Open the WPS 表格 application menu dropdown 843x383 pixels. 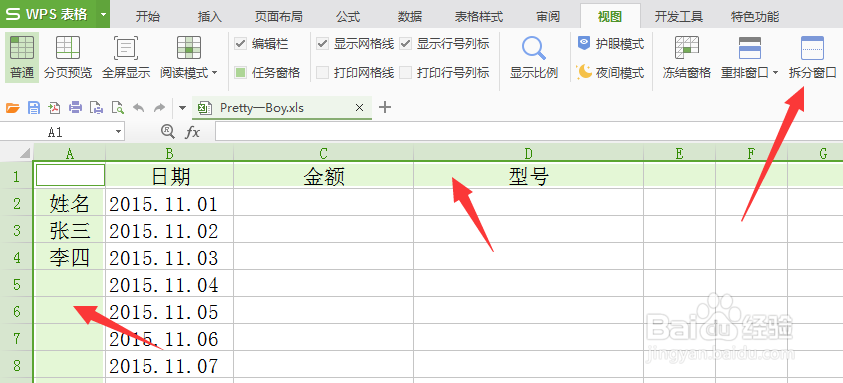103,15
